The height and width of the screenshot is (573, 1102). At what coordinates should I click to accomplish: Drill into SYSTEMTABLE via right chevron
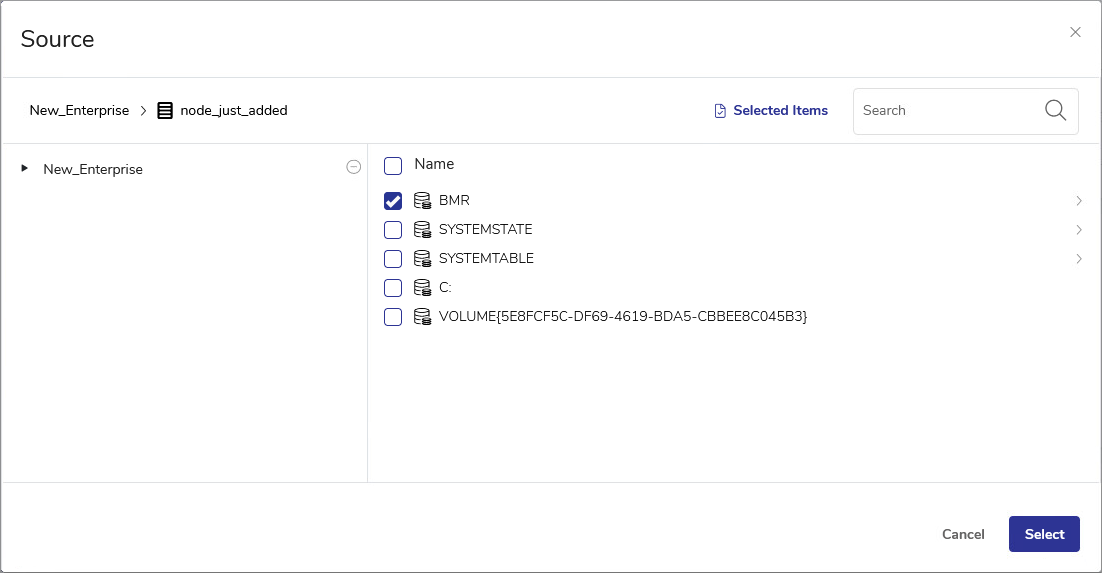1079,259
